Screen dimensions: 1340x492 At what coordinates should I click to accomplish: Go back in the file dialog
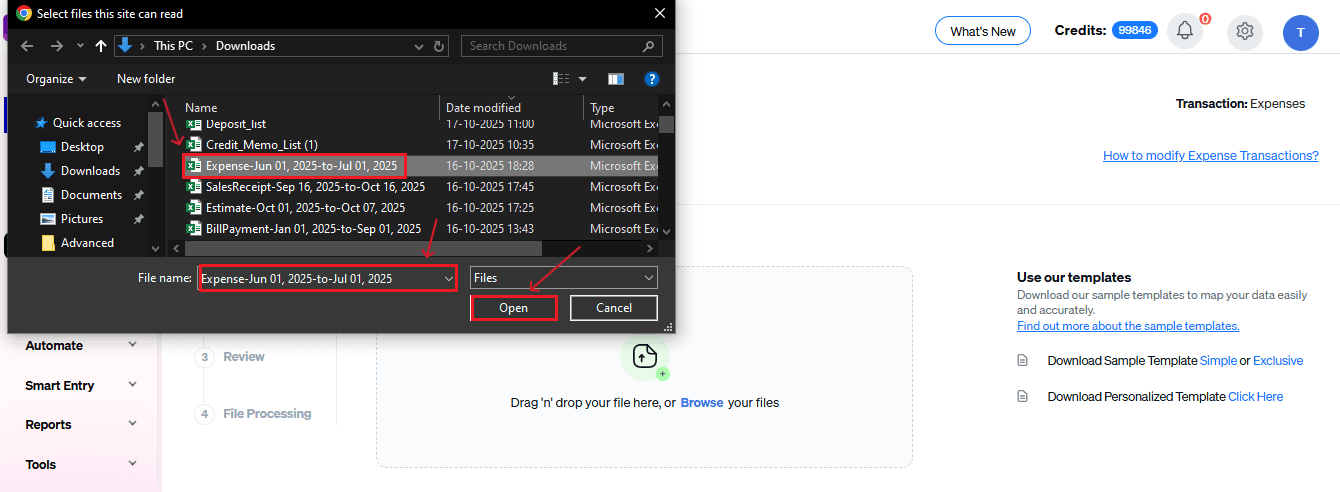27,46
